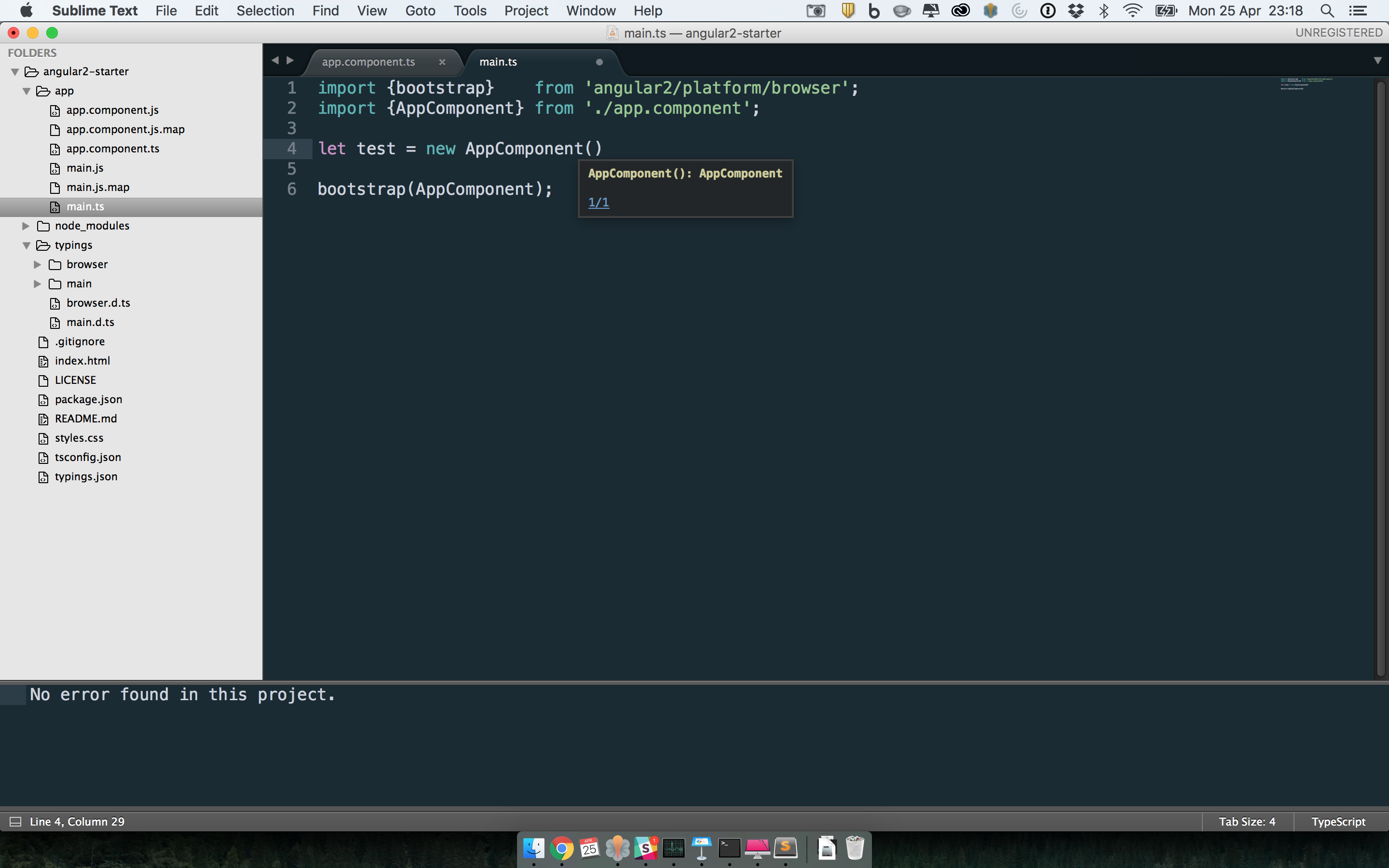Open the Selection menu

[265, 11]
